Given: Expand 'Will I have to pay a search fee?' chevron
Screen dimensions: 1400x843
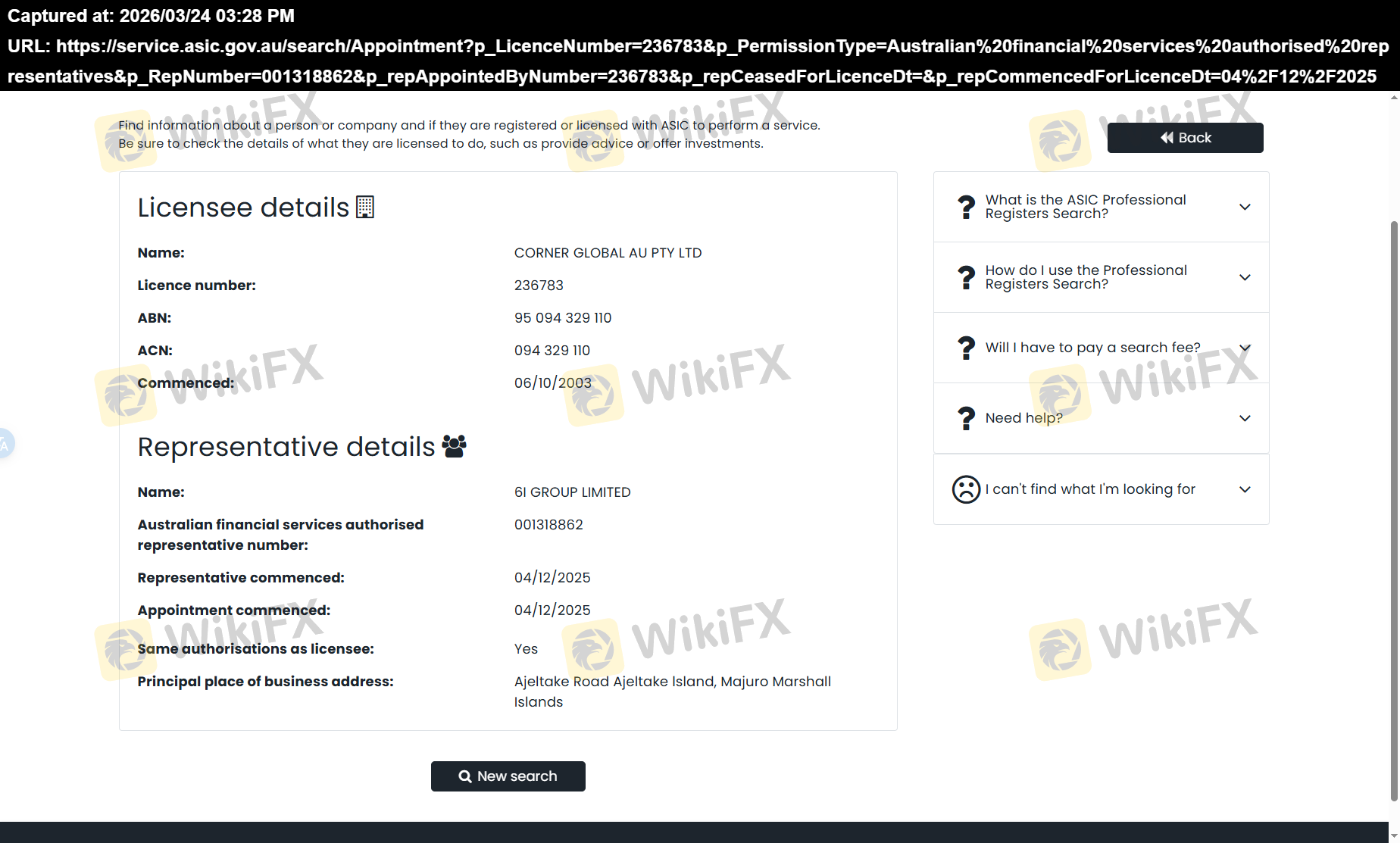Looking at the screenshot, I should point(1245,348).
